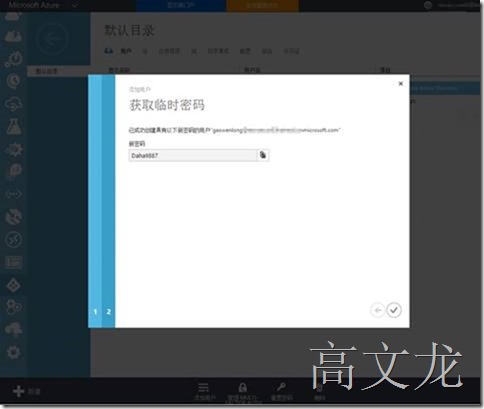
Task: Click the list icon command in bottom bar
Action: (204, 391)
